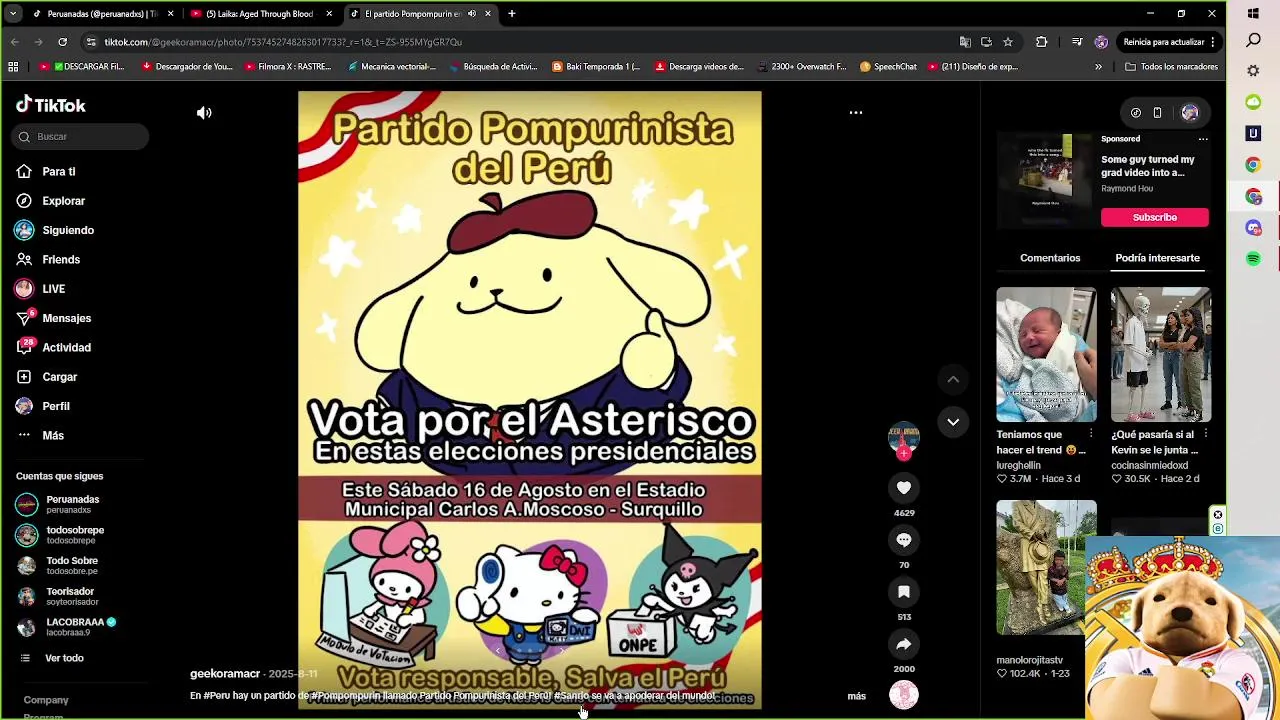Screen dimensions: 1280x720
Task: Follow geekoramacr via the red plus badge
Action: pyautogui.click(x=904, y=454)
